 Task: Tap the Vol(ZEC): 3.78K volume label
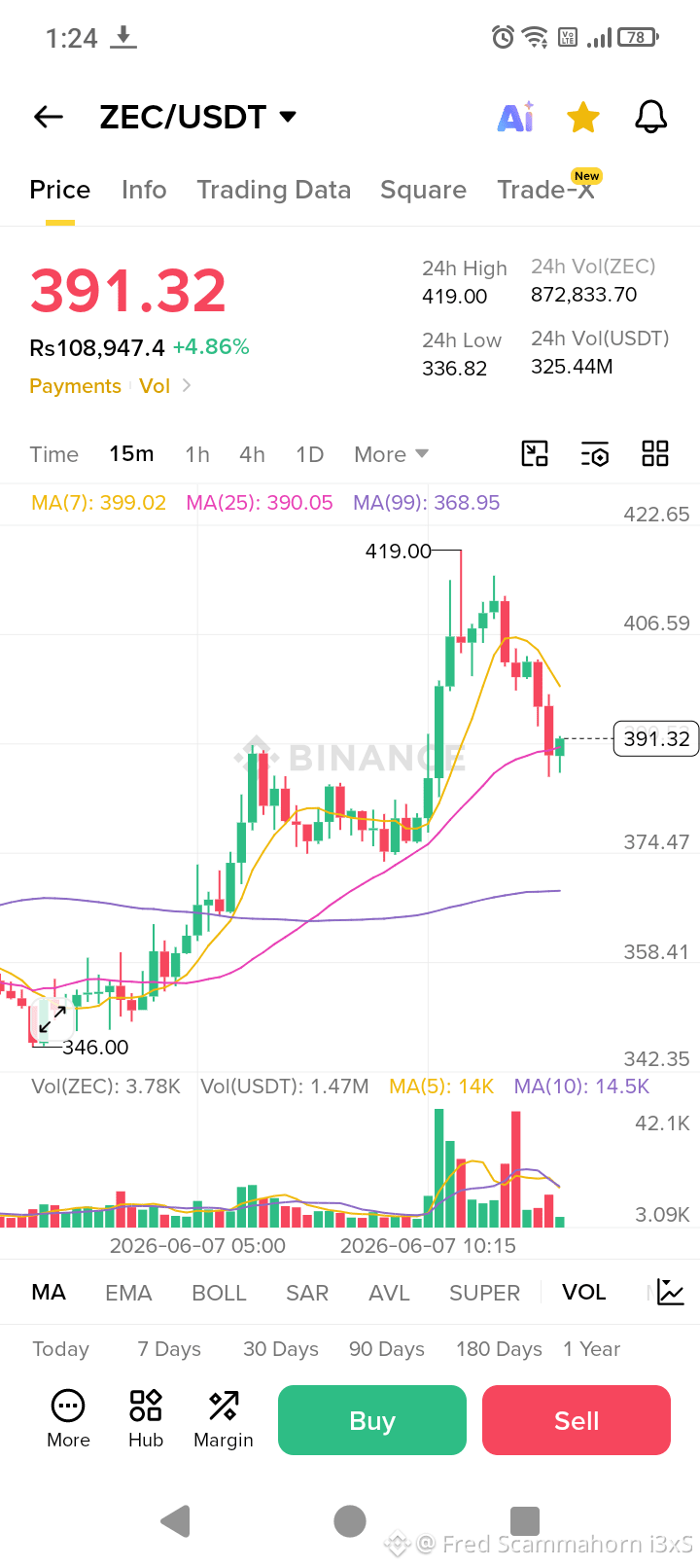tap(106, 1087)
